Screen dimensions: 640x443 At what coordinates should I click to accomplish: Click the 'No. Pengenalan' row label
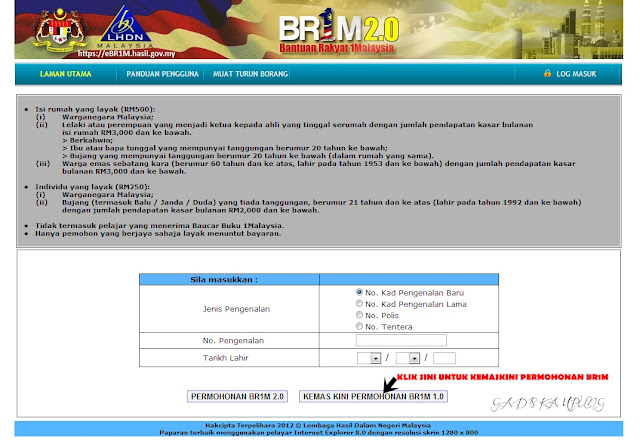tap(233, 341)
